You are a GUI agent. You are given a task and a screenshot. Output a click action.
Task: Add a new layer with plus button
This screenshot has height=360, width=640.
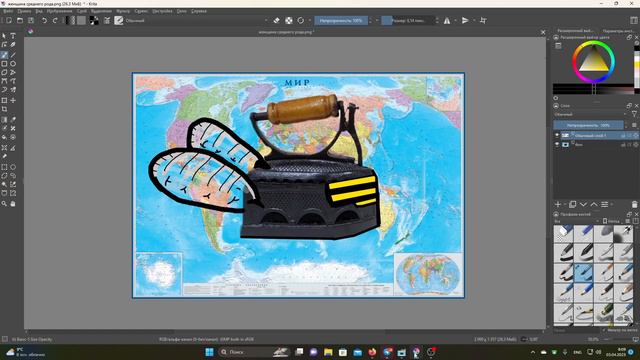(x=558, y=204)
